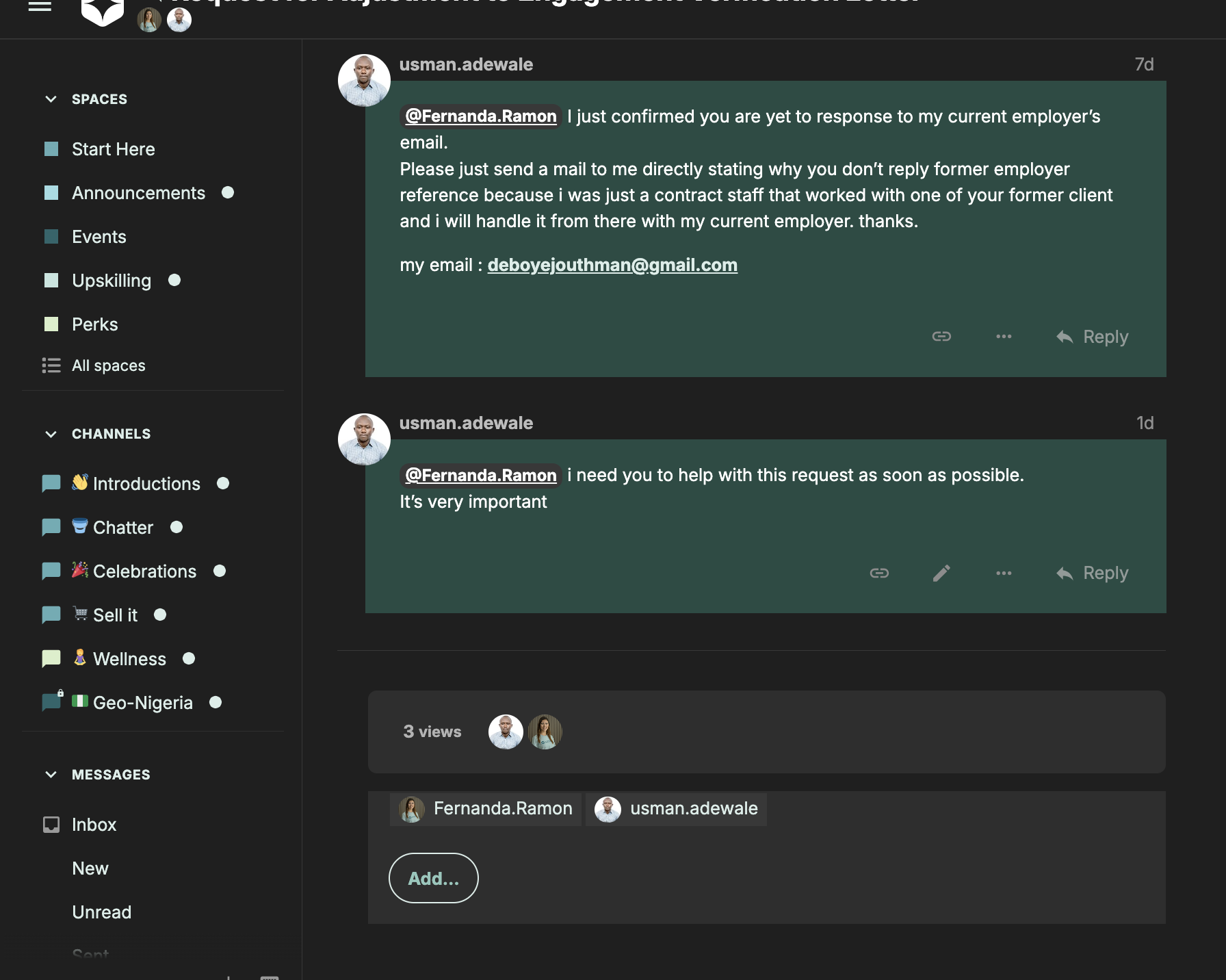The width and height of the screenshot is (1226, 980).
Task: Copy link of the 1d message
Action: coord(879,573)
